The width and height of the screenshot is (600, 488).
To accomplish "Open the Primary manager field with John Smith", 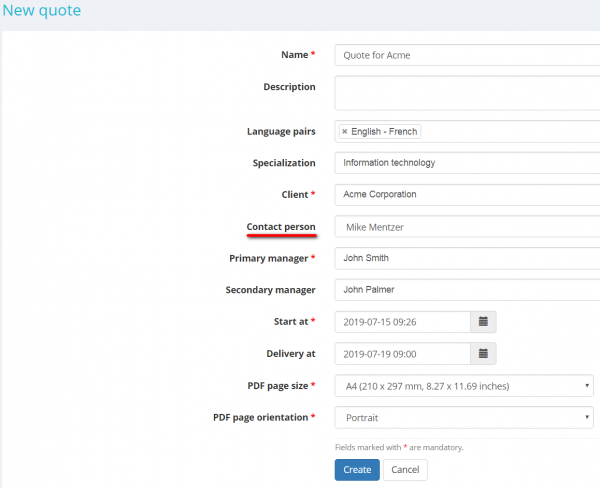I will tap(465, 258).
